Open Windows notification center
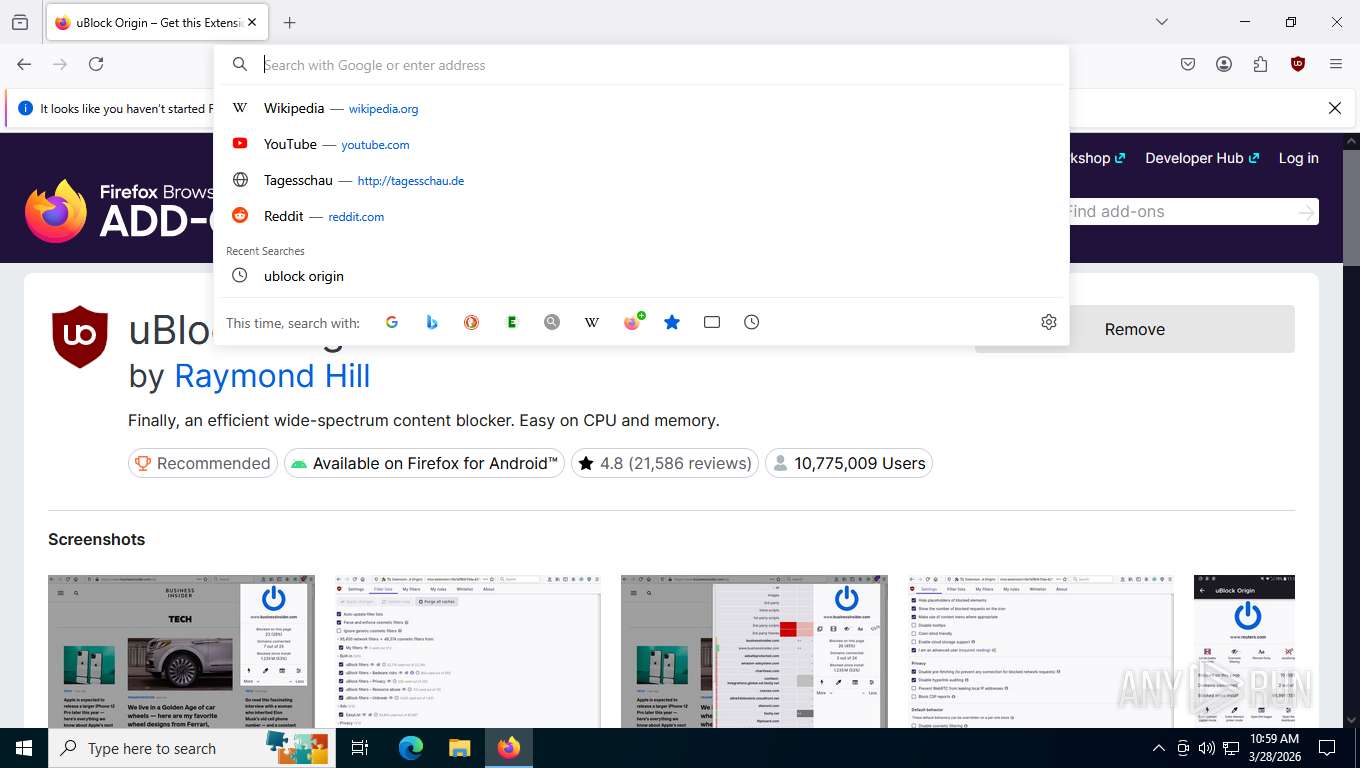The image size is (1360, 768). [1327, 748]
